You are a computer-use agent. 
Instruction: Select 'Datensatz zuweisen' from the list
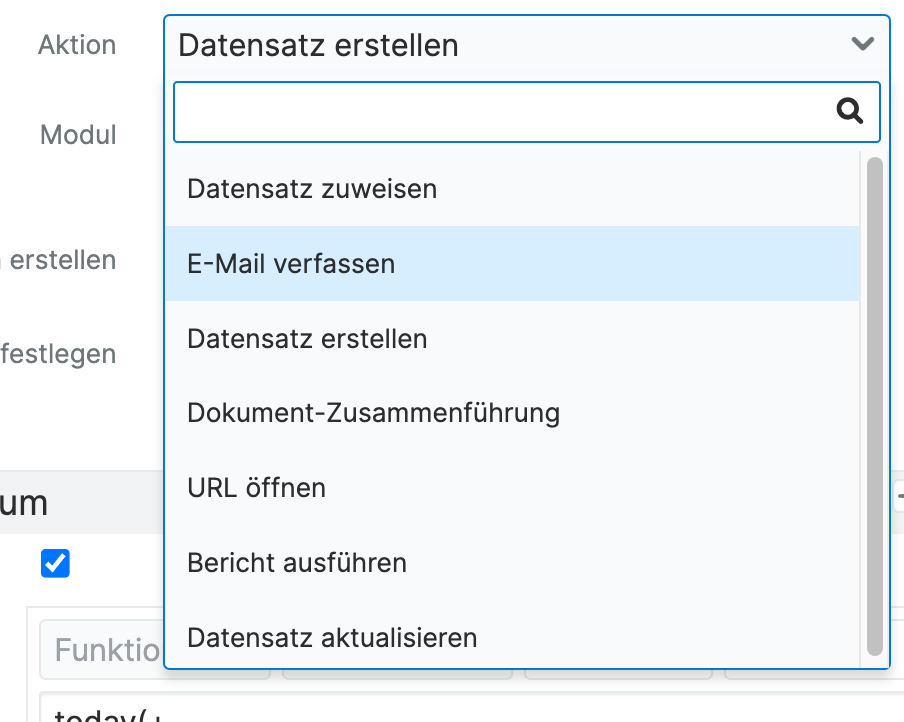[x=312, y=189]
